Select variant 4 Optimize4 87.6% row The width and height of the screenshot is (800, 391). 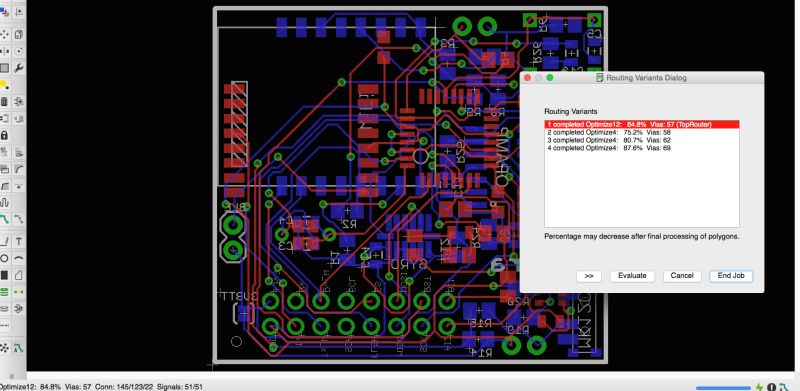tap(642, 148)
